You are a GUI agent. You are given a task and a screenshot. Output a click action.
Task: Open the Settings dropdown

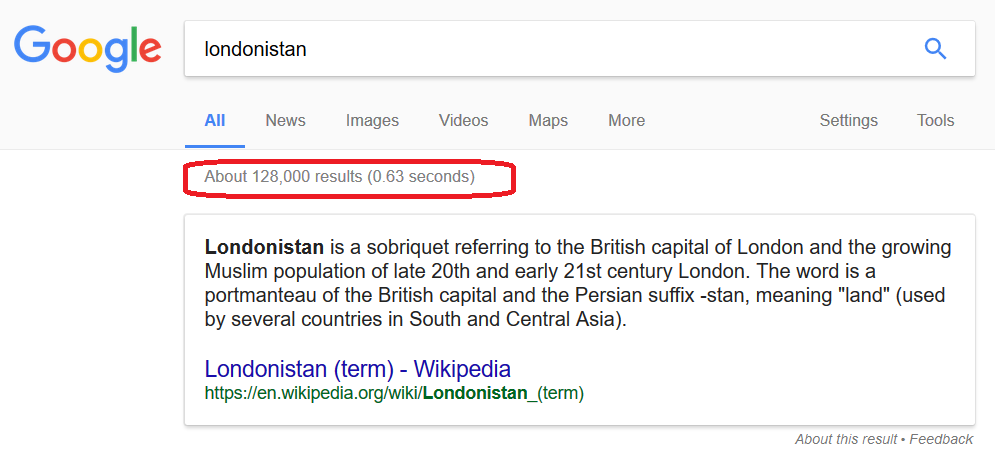pos(848,121)
